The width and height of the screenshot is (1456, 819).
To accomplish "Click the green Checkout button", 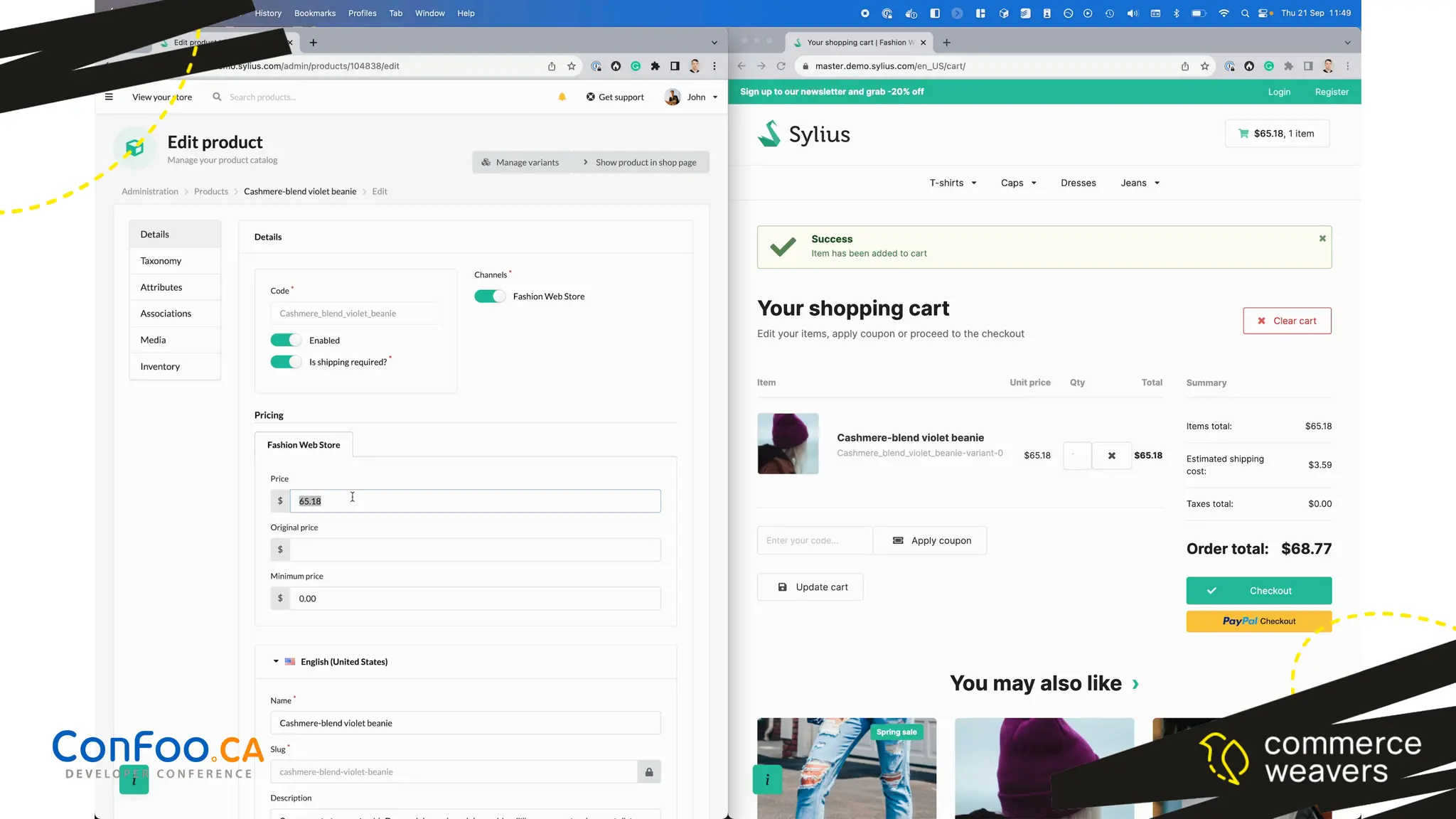I will 1258,591.
